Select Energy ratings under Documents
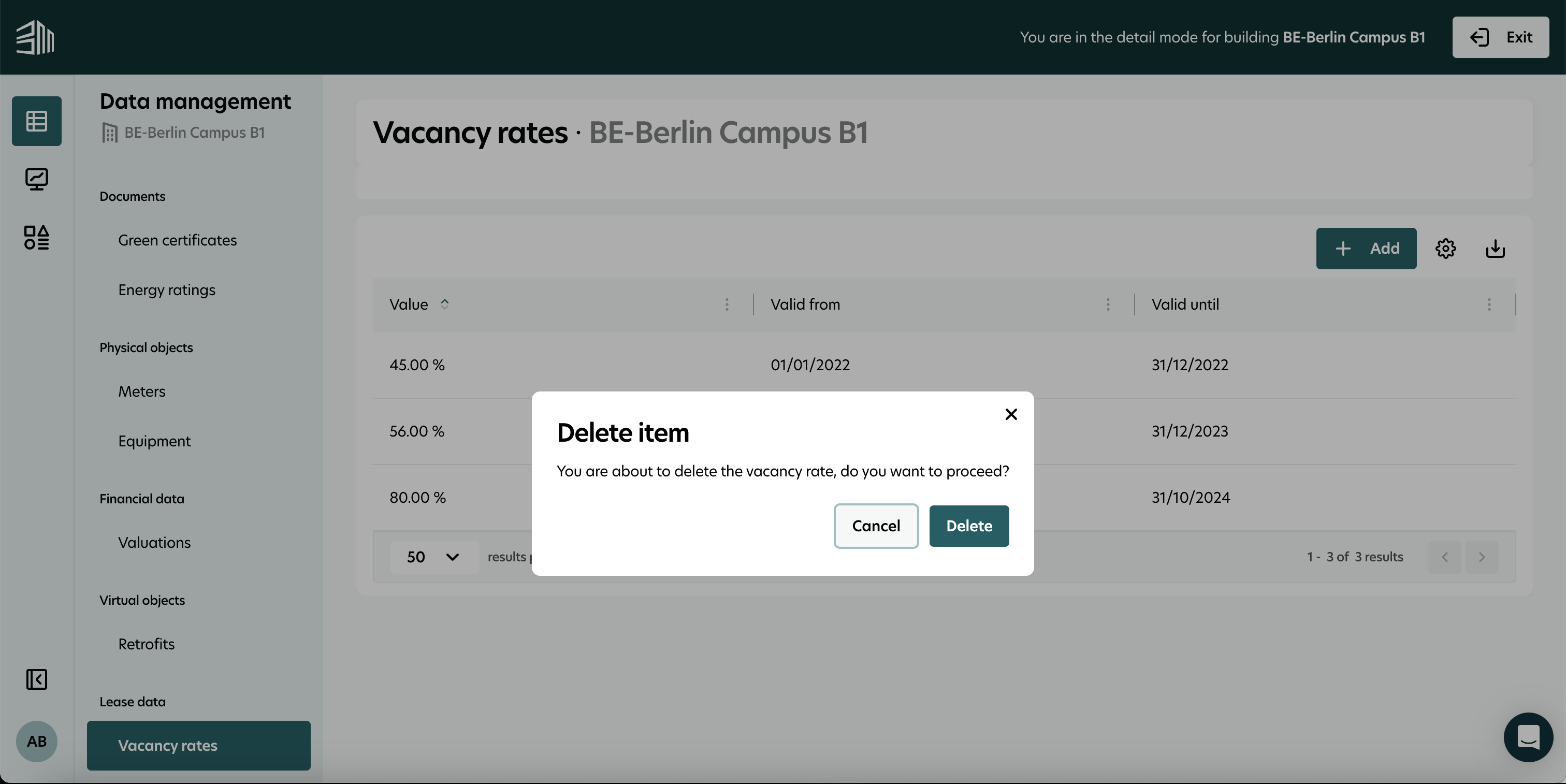Image resolution: width=1566 pixels, height=784 pixels. (166, 290)
